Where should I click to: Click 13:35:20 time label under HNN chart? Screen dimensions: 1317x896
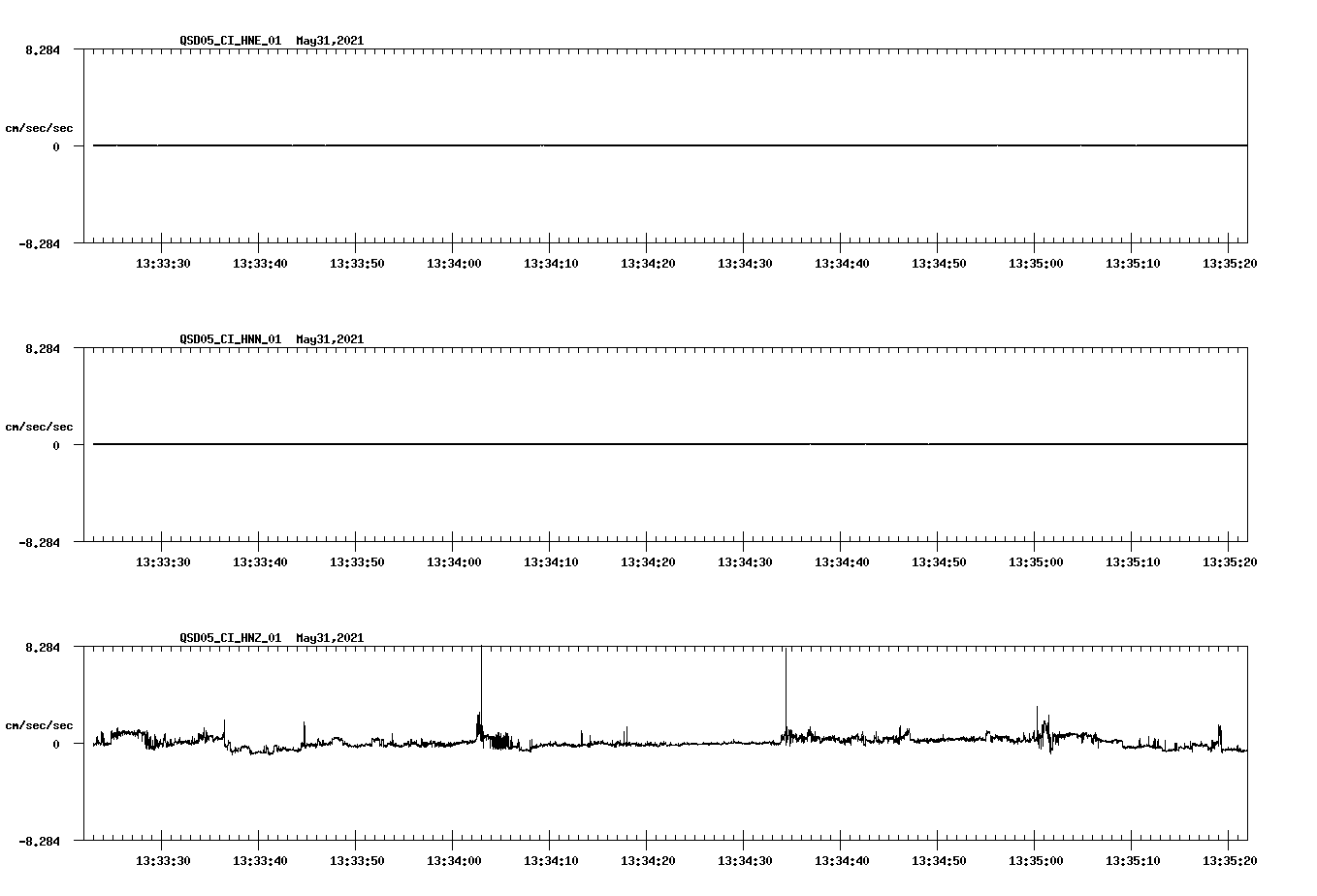[1230, 562]
